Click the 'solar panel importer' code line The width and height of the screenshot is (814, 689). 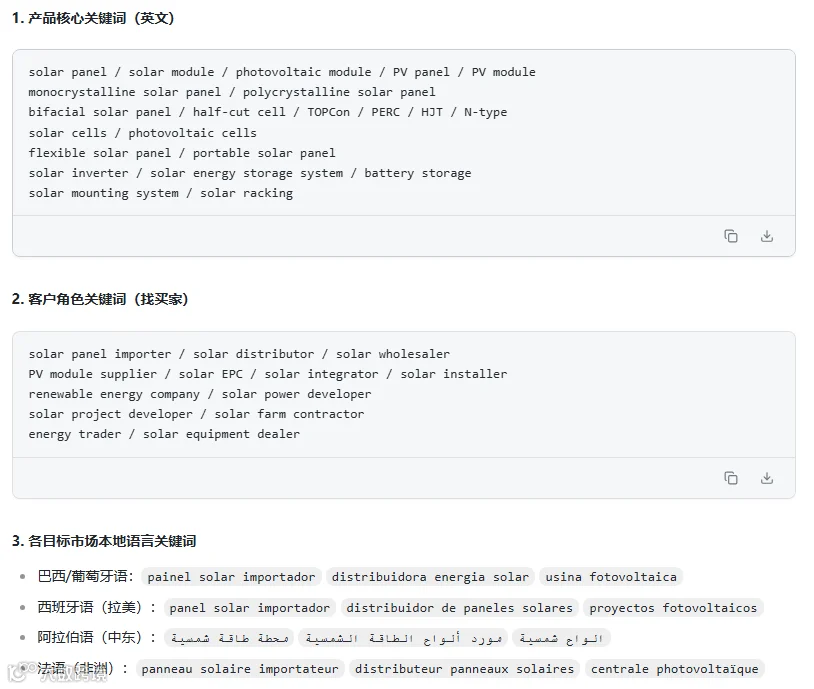tap(239, 354)
